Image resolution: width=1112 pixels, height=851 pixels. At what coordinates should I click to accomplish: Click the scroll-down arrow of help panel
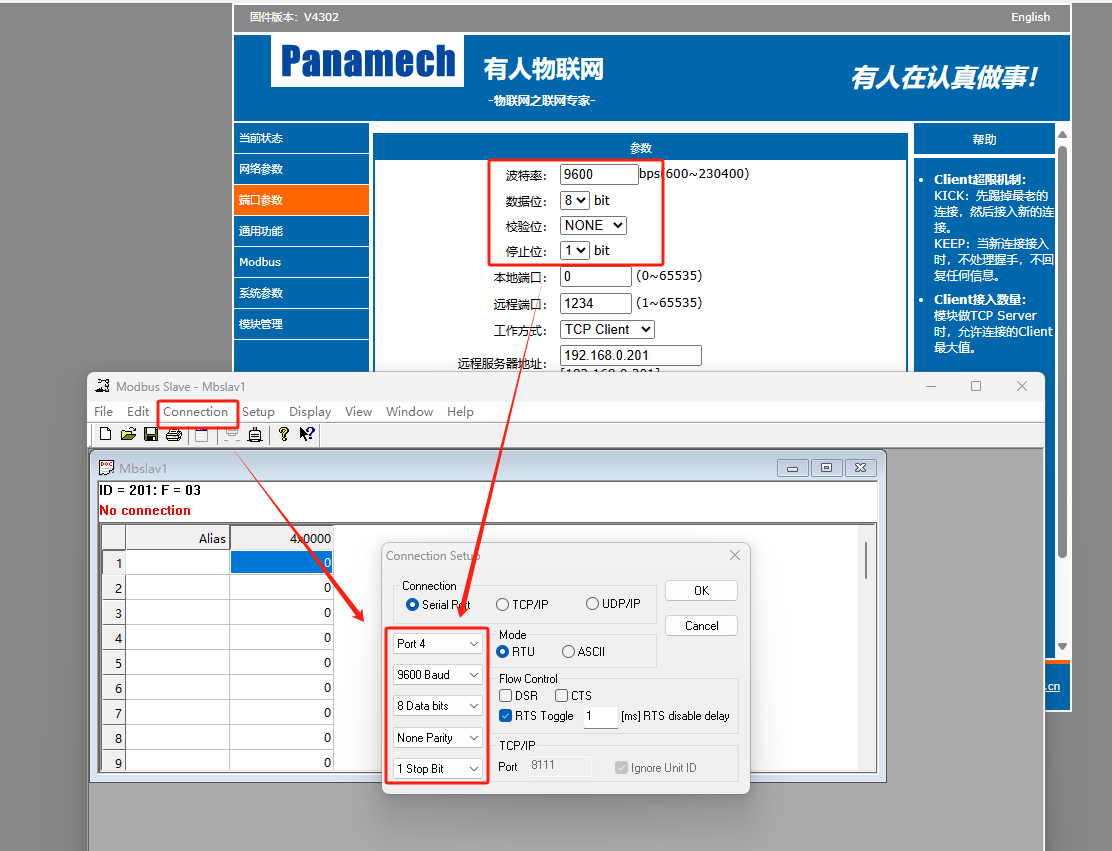click(1062, 646)
